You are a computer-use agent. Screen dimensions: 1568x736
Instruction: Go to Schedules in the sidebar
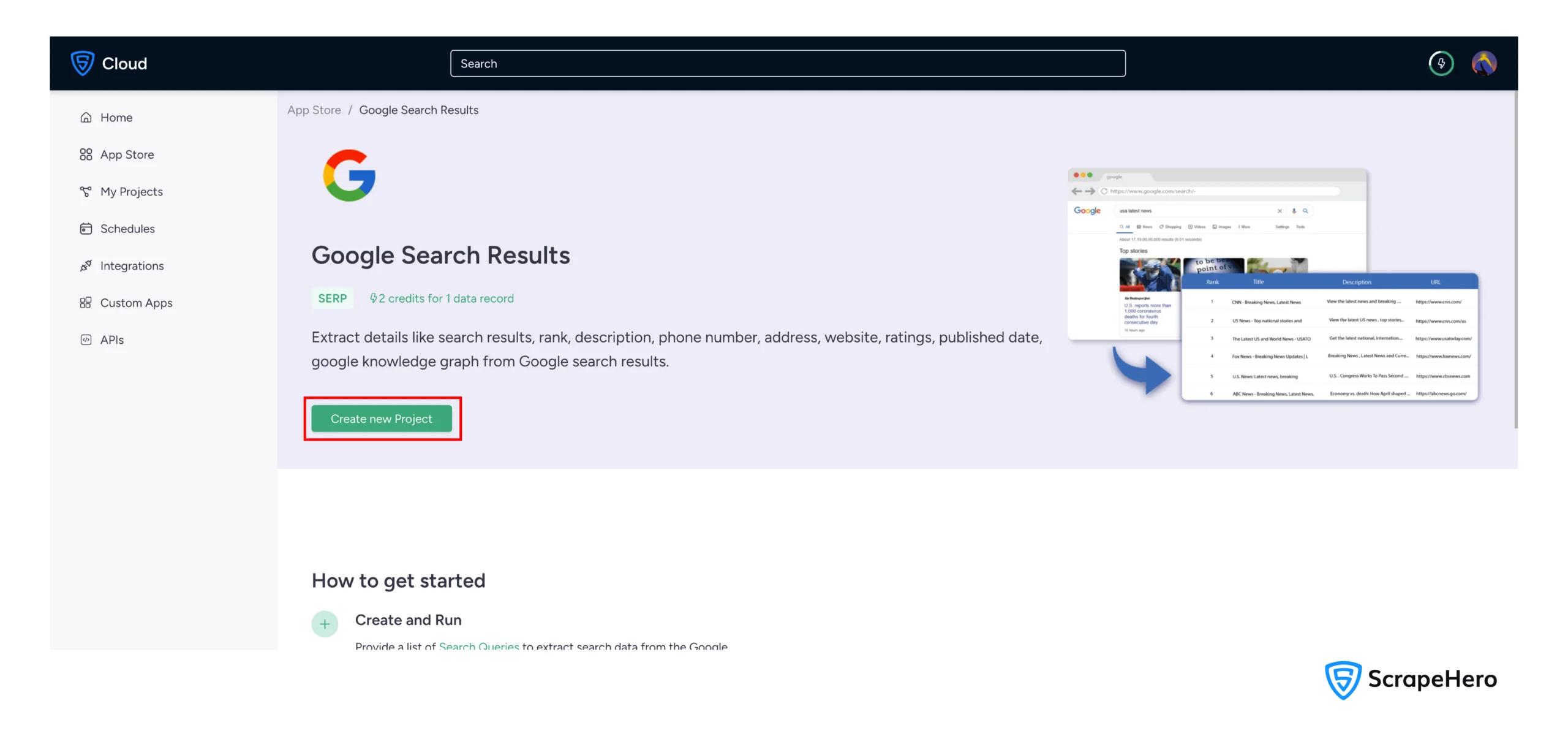point(127,229)
